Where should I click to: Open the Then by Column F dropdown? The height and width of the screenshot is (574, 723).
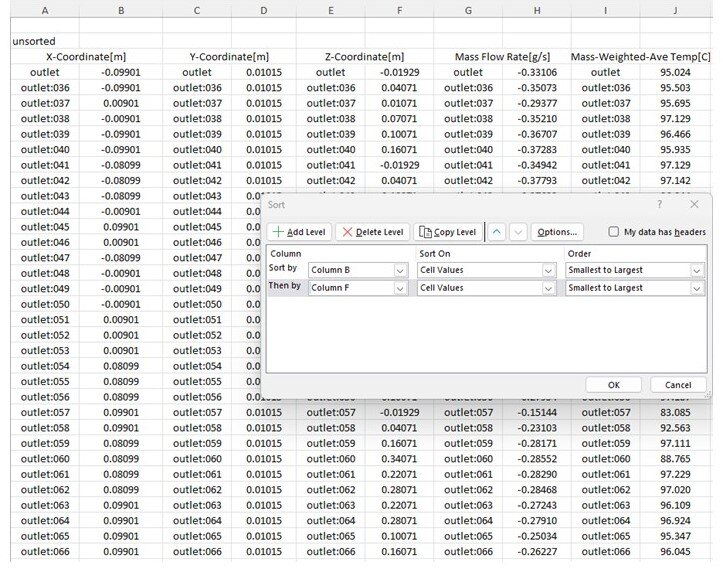tap(400, 288)
